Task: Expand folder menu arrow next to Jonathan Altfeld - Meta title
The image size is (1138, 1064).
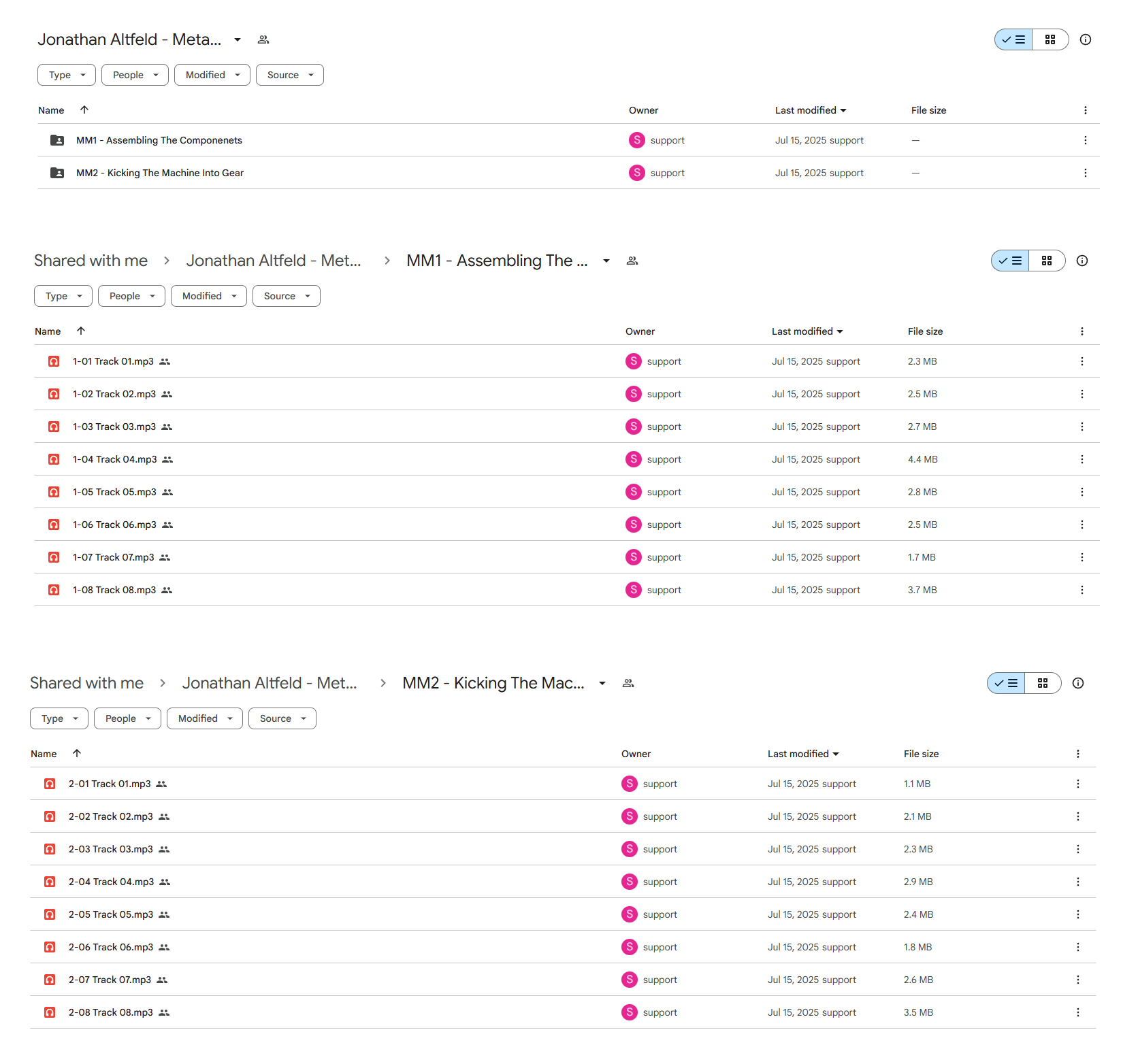Action: (x=238, y=39)
